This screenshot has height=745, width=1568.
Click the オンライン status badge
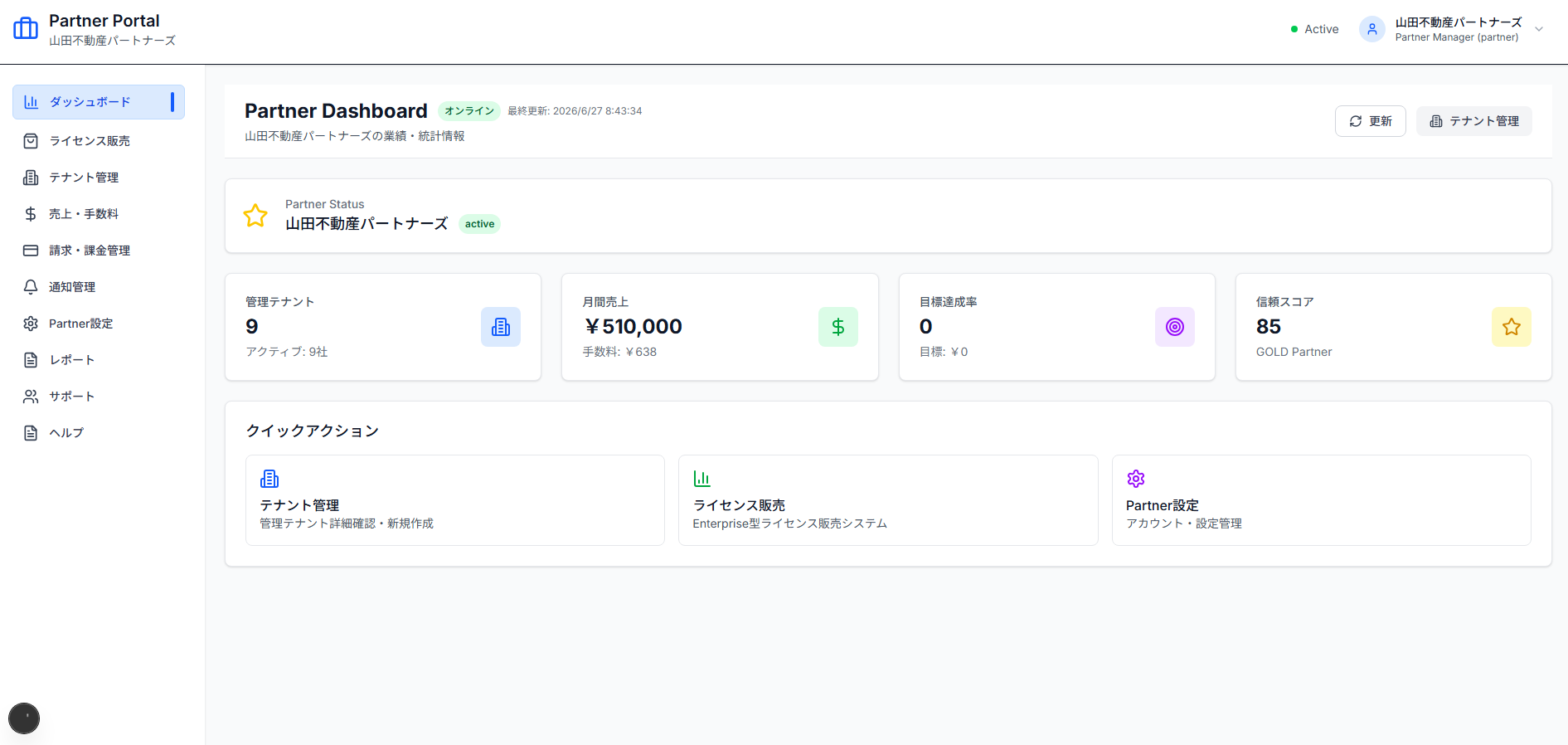[469, 111]
